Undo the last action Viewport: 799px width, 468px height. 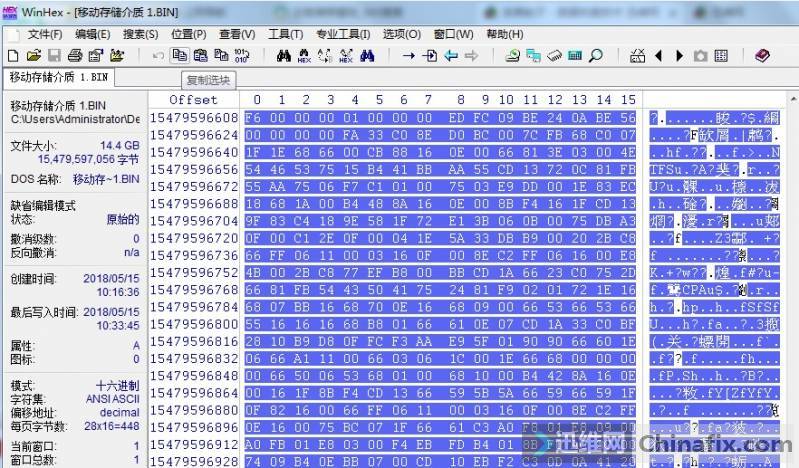[158, 56]
